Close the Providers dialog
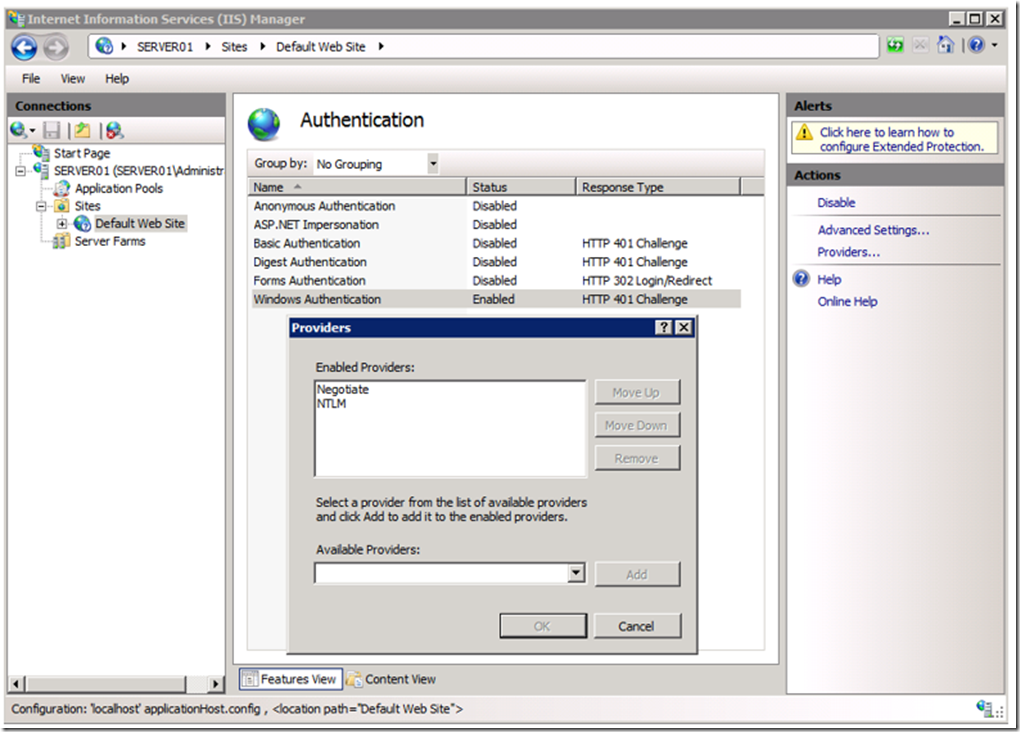The image size is (1020, 732). point(683,327)
